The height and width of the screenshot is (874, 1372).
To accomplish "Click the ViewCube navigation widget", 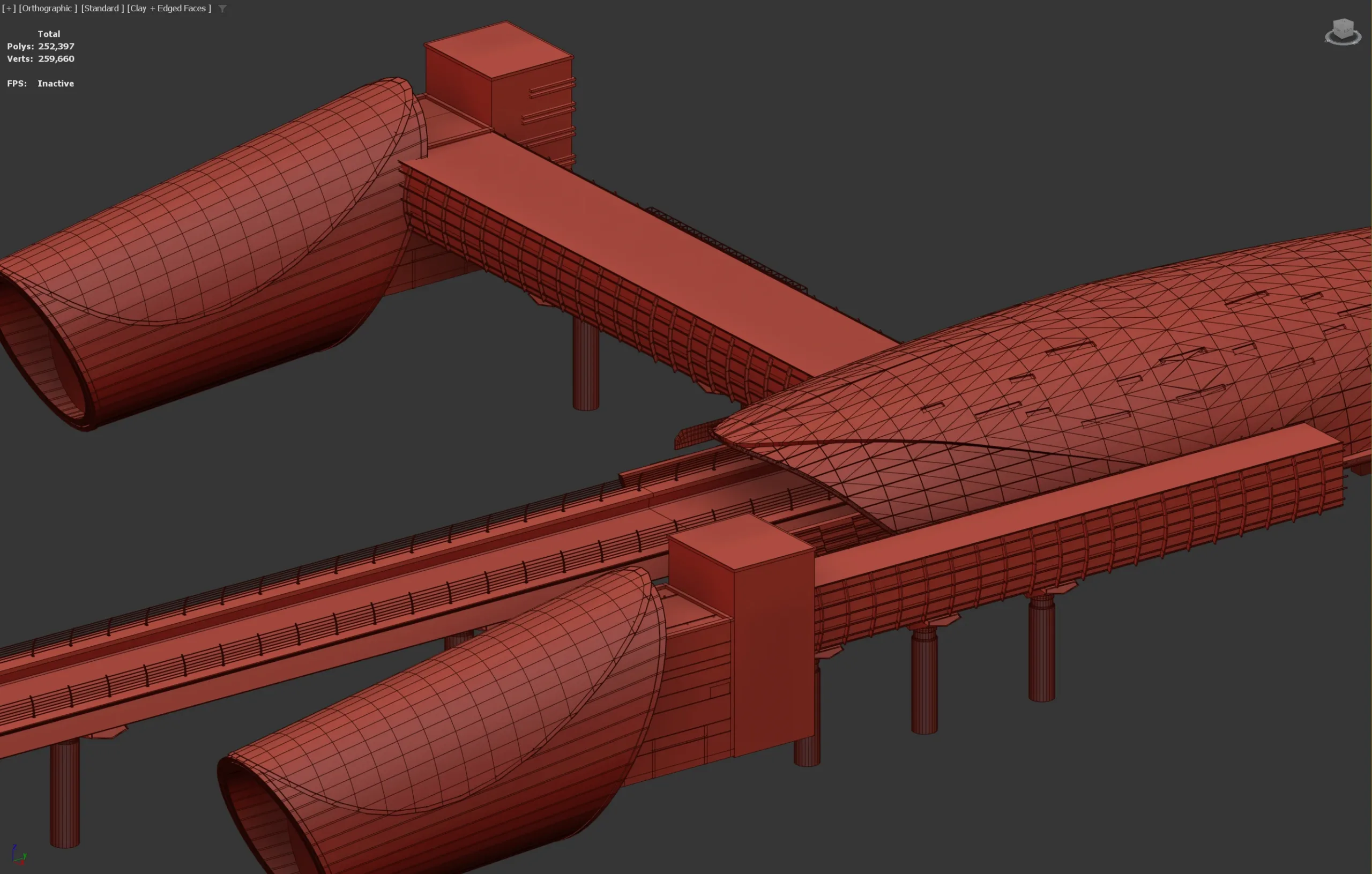I will 1344,31.
